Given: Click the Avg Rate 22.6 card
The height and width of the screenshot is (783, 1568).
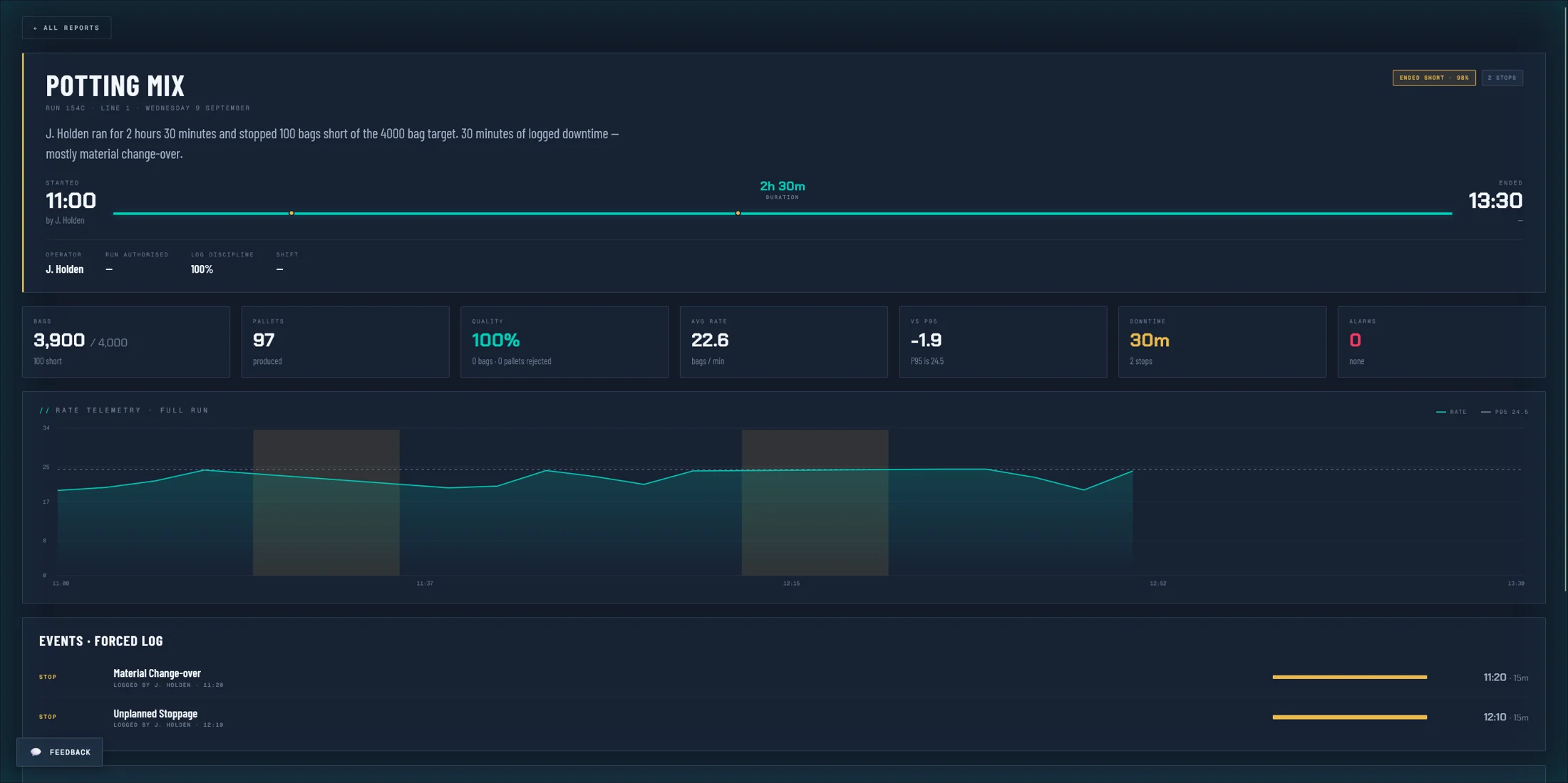Looking at the screenshot, I should 784,342.
